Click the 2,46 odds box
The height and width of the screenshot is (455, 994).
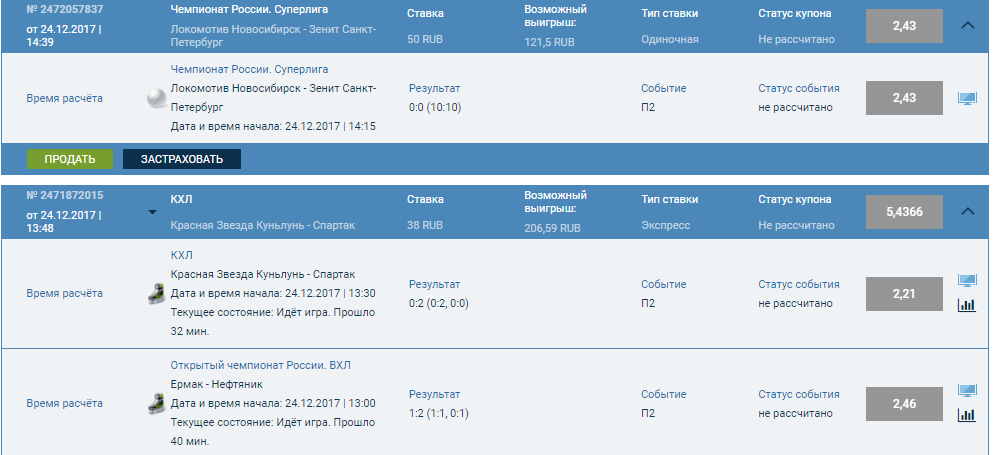(904, 403)
